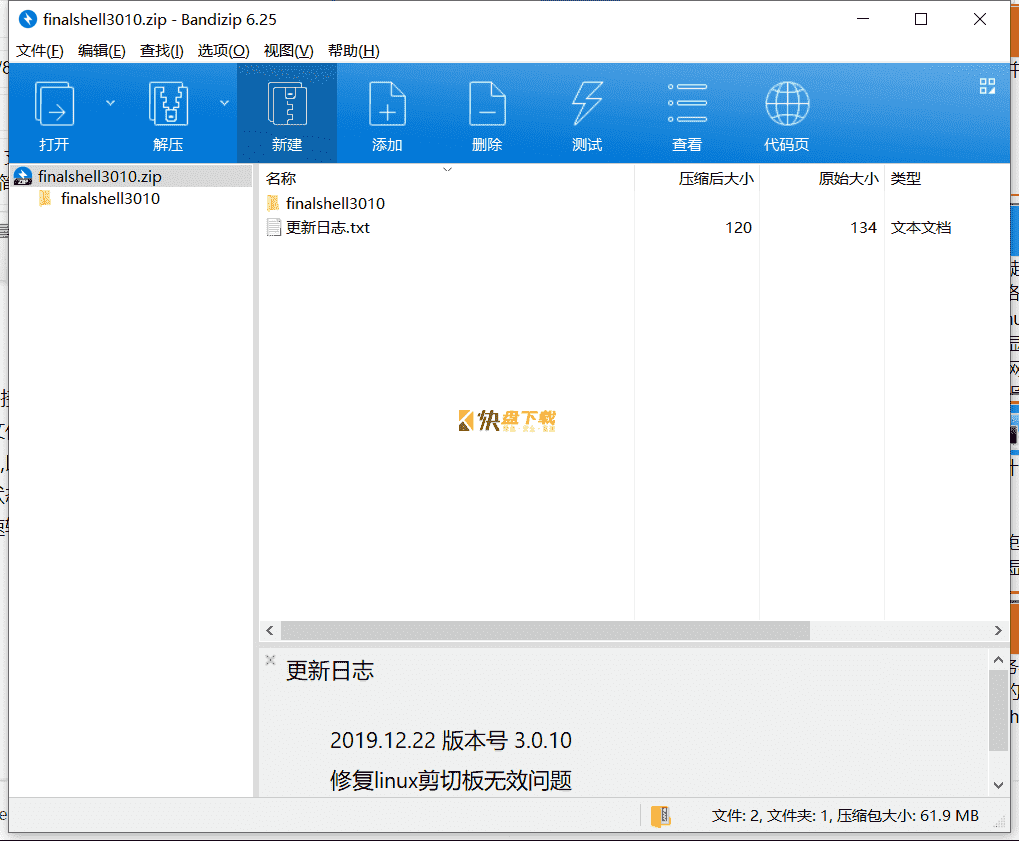This screenshot has height=841, width=1019.
Task: Click the Open (打开) toolbar icon
Action: tap(54, 103)
